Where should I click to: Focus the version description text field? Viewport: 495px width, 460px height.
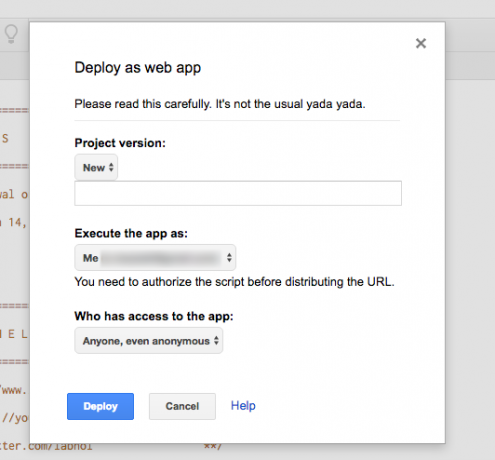tap(238, 193)
